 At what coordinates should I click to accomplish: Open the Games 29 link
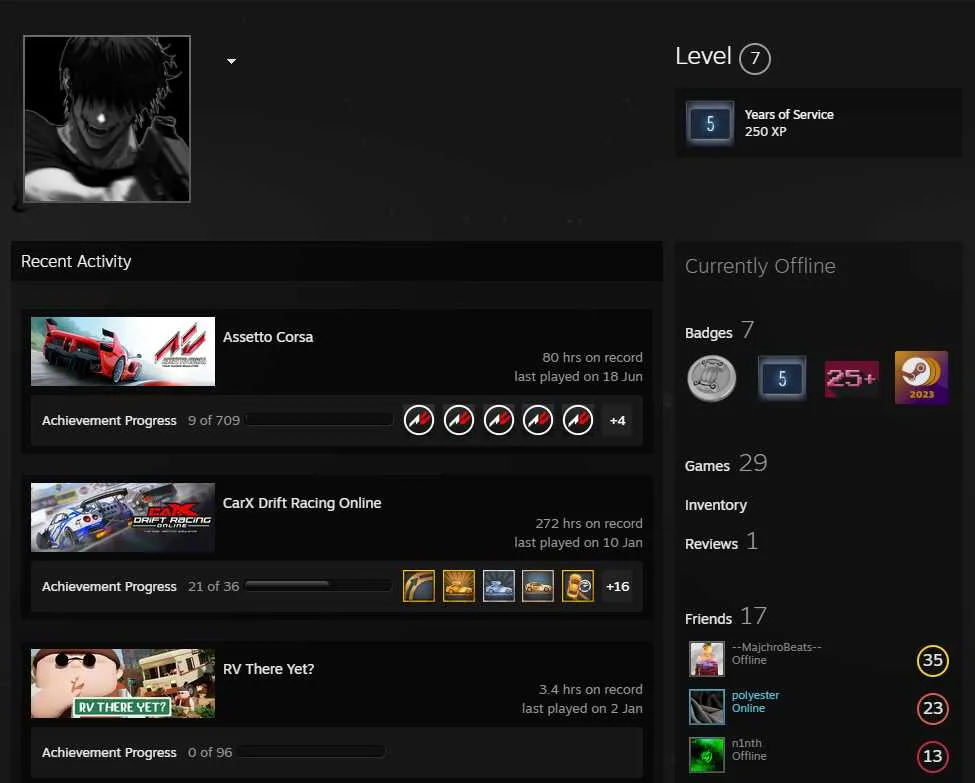tap(726, 463)
